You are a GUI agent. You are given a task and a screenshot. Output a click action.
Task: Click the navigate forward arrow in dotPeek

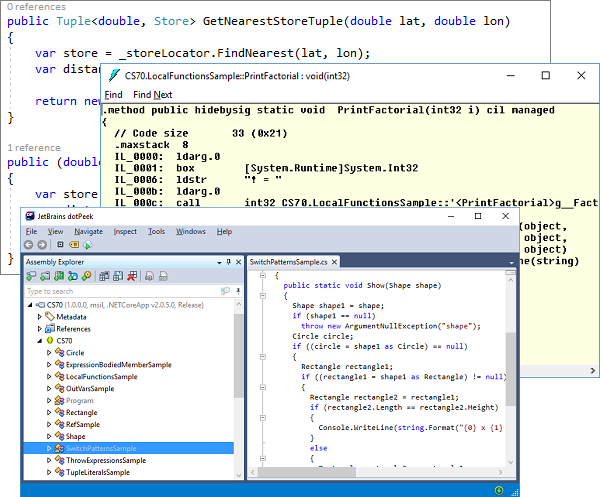pyautogui.click(x=42, y=245)
